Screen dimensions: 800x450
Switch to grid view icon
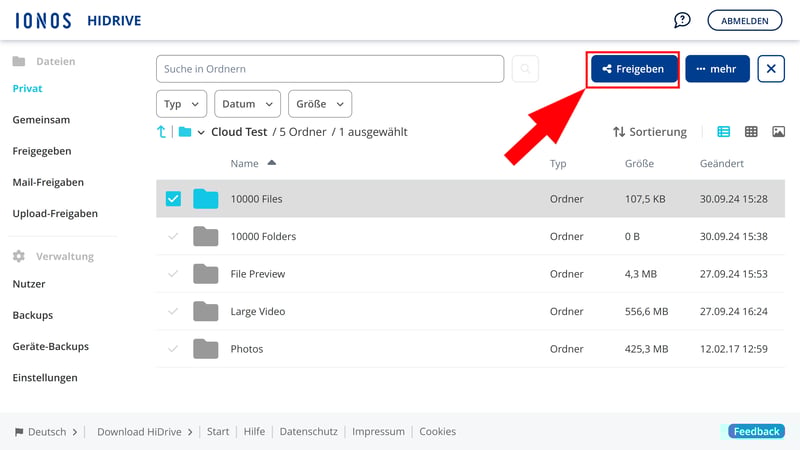point(751,132)
